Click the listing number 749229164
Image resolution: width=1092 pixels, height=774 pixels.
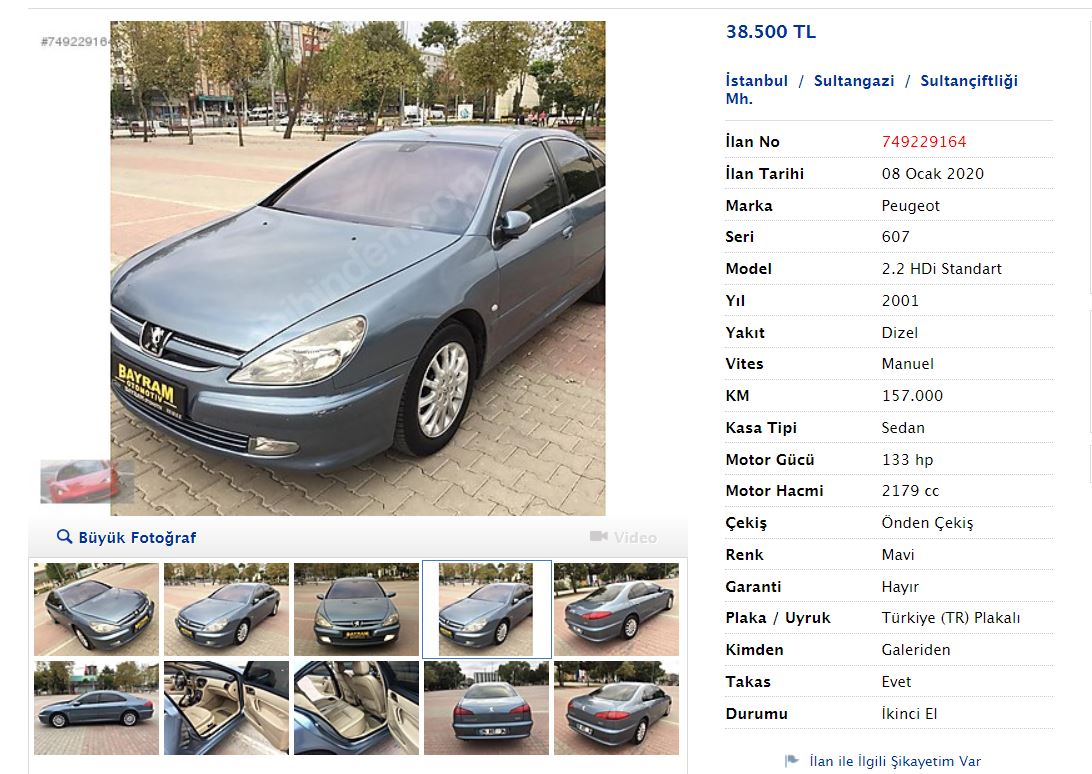(x=923, y=142)
